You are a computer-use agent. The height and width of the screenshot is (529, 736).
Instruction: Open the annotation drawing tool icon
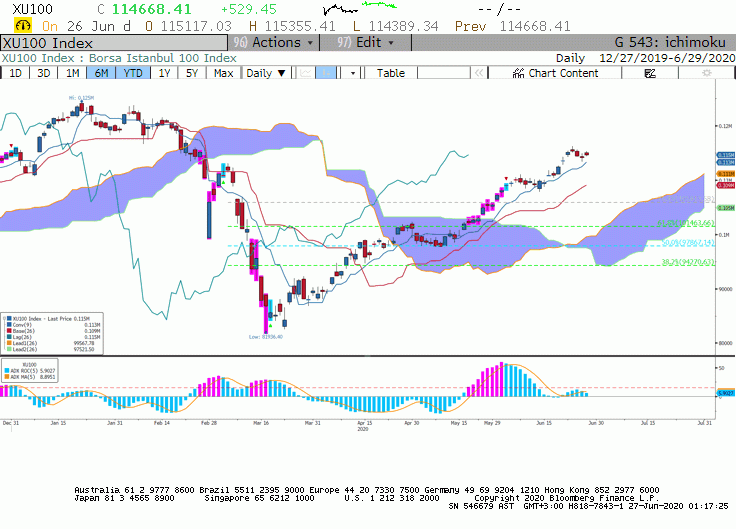click(650, 73)
